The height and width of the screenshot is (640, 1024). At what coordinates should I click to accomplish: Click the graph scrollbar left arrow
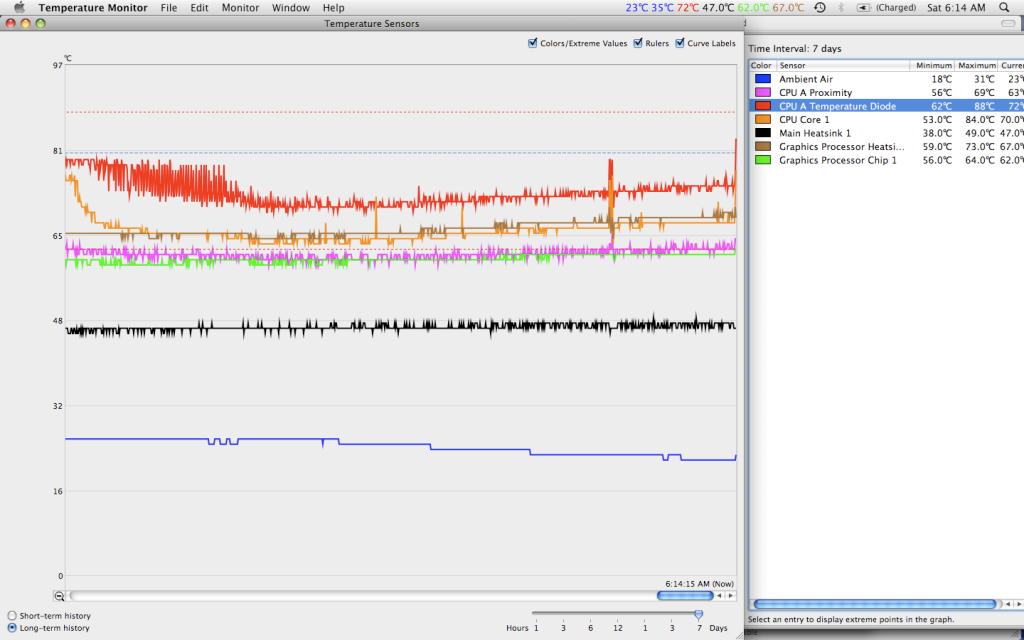tap(719, 596)
